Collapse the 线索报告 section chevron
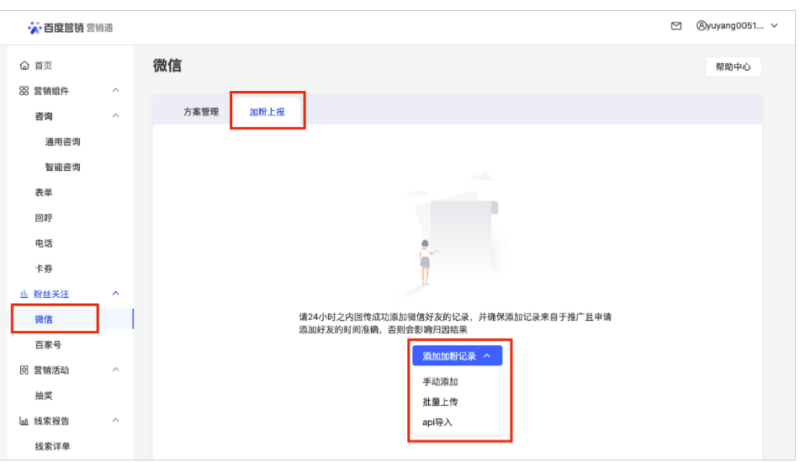This screenshot has height=463, width=800. pos(116,421)
